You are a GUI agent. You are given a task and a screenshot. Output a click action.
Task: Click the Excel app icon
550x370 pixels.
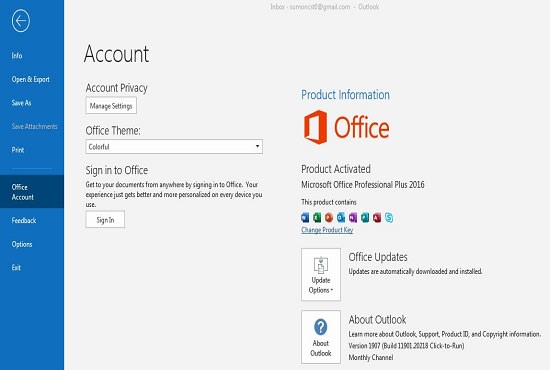tap(317, 218)
